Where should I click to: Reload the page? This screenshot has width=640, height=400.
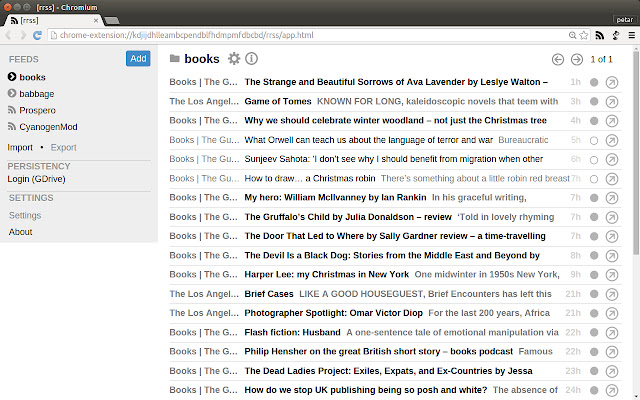38,35
